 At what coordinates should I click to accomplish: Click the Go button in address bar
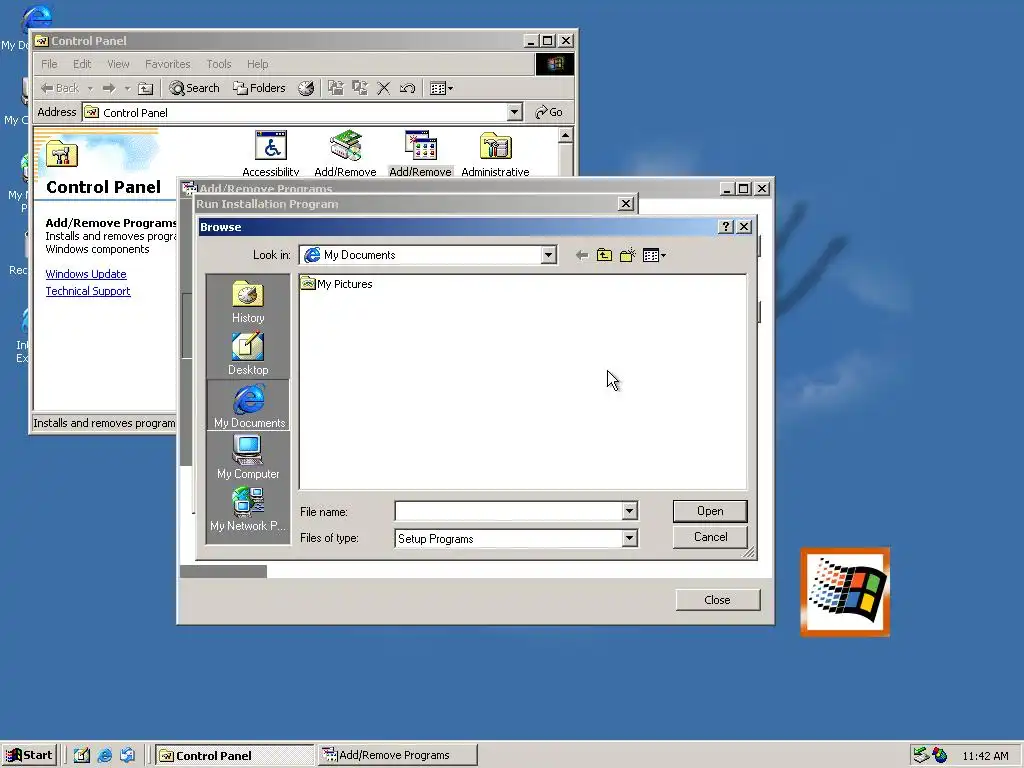[549, 112]
